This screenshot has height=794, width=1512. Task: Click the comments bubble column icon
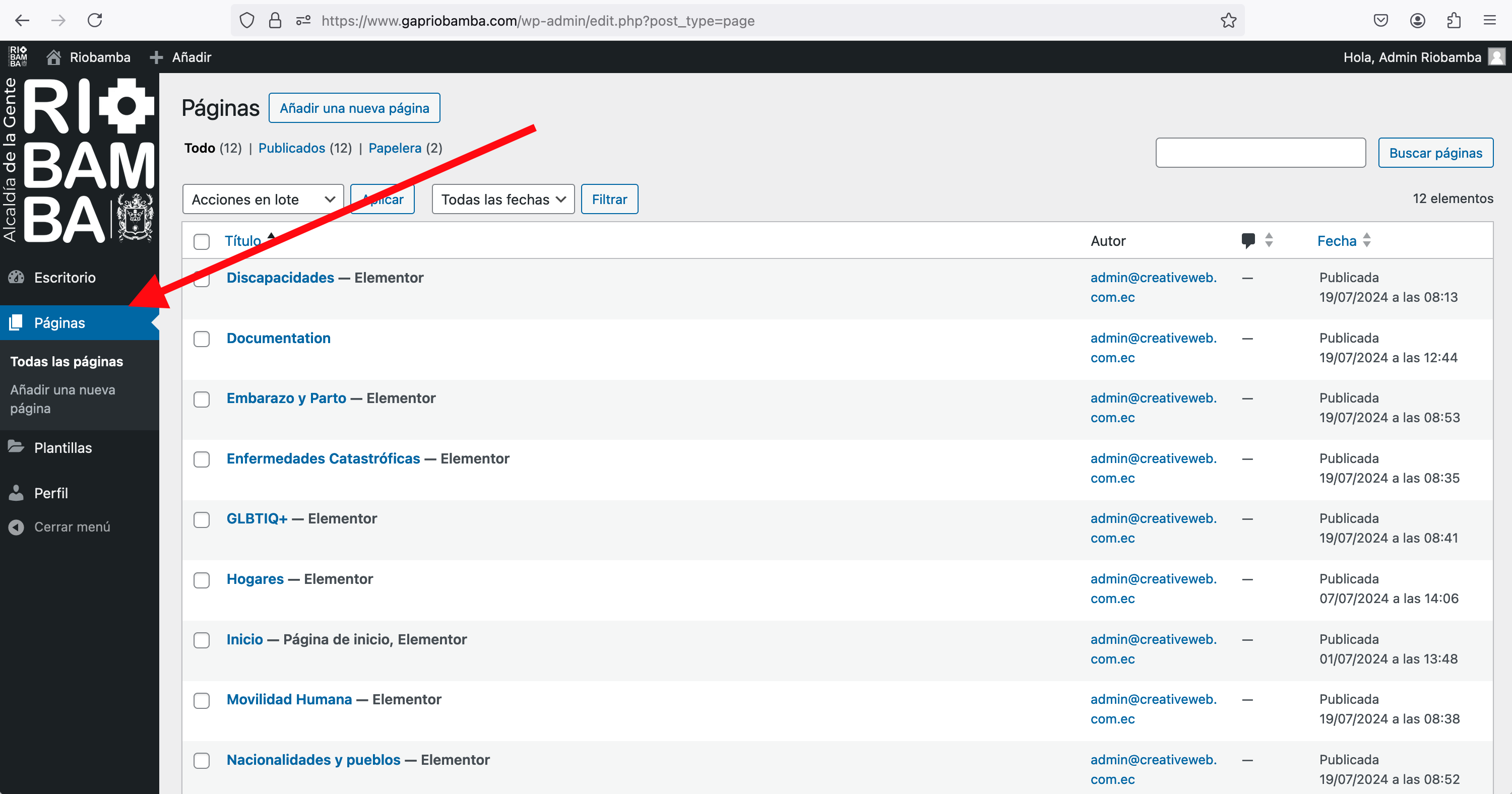point(1248,241)
